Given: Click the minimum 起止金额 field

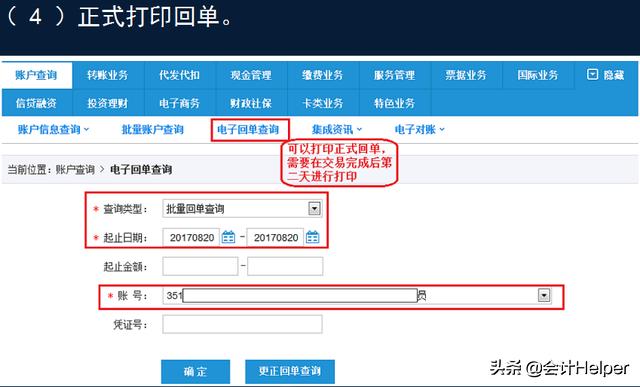Looking at the screenshot, I should [200, 266].
